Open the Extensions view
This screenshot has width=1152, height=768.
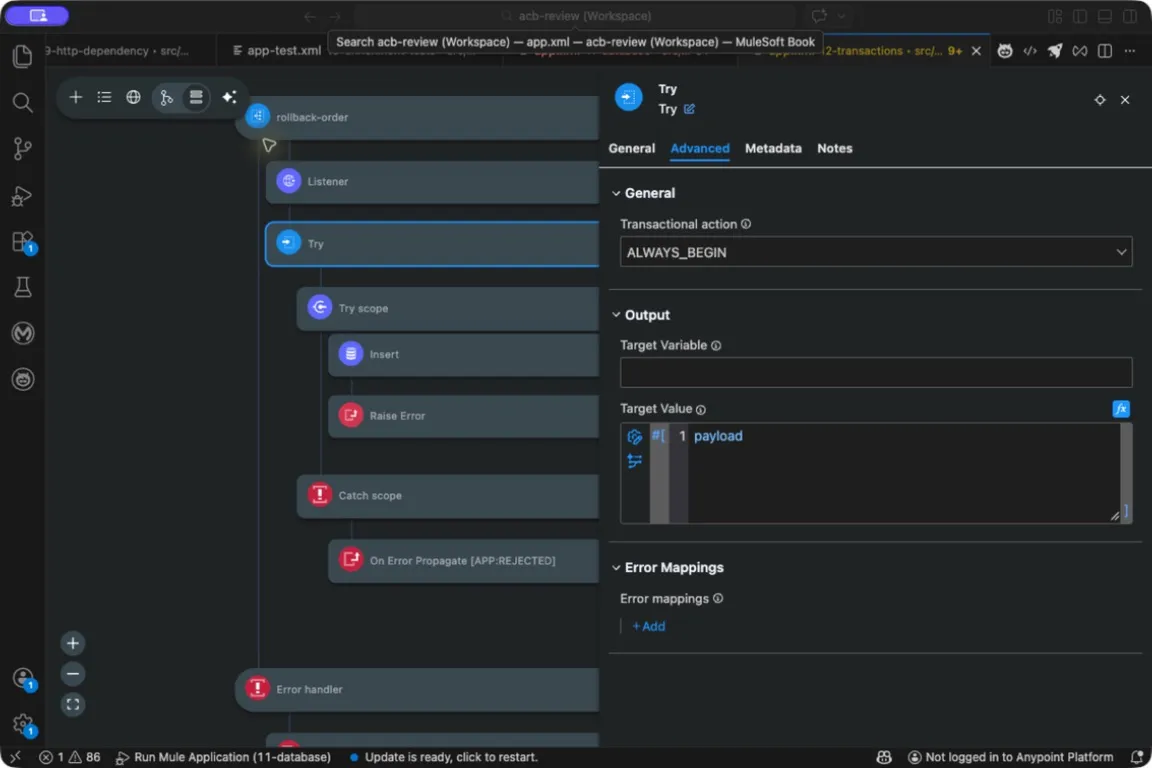point(23,242)
